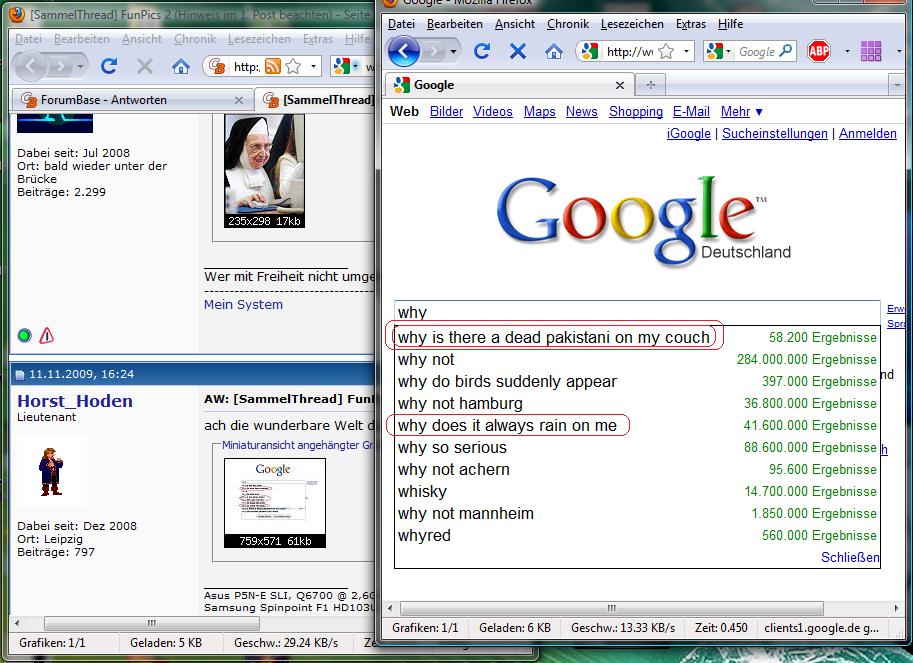Open Lesezeichen menu in Google window
Viewport: 913px width, 663px height.
tap(632, 24)
